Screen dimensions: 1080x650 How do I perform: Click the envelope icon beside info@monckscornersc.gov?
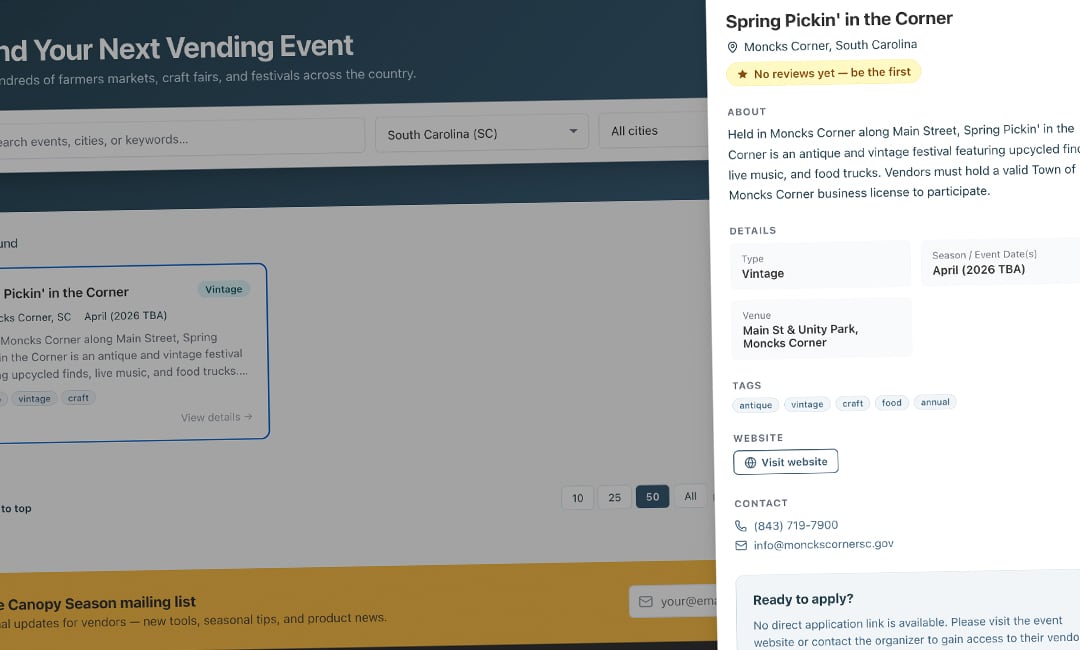point(741,545)
